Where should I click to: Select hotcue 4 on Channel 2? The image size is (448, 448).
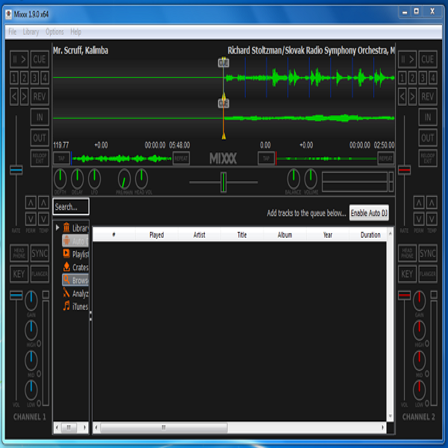tap(433, 78)
